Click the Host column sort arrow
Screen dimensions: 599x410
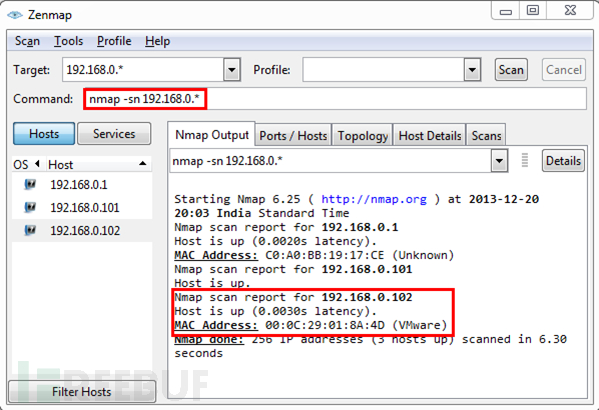(142, 164)
